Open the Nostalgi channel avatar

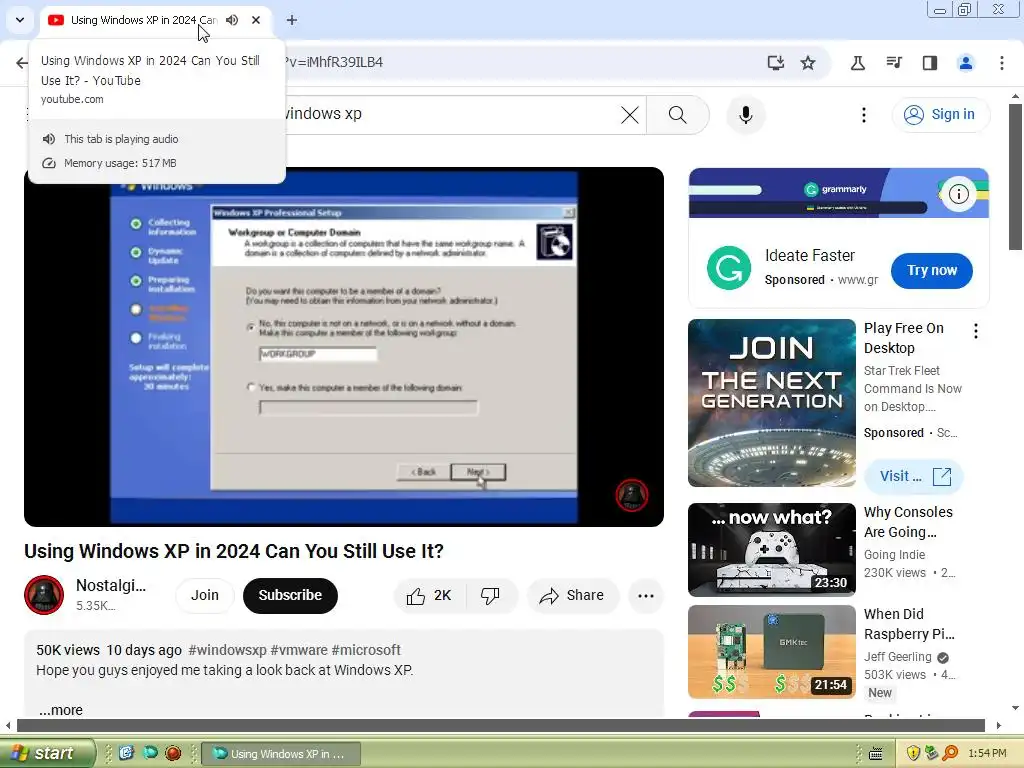(44, 595)
